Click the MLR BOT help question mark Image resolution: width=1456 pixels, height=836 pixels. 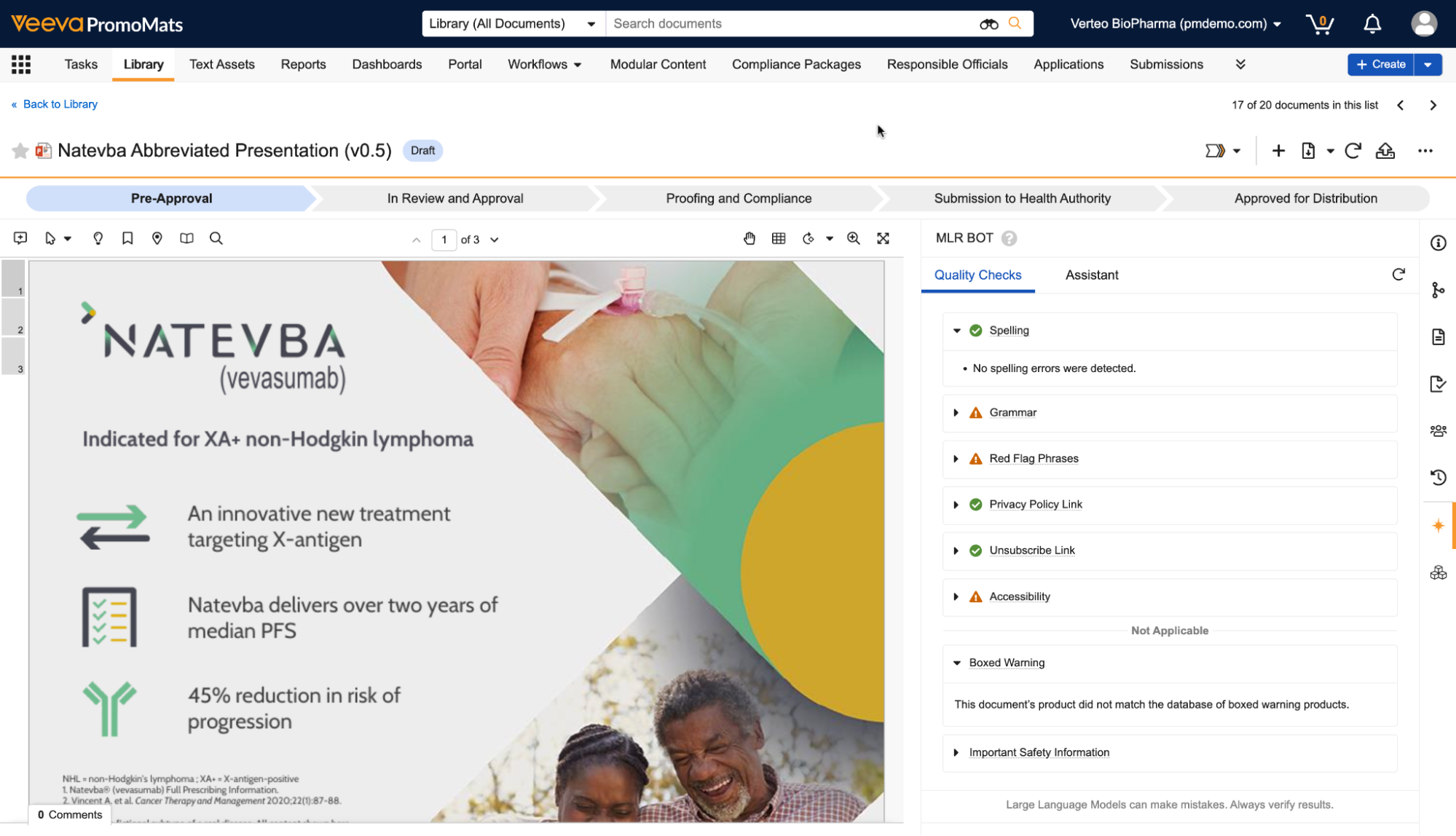1009,239
